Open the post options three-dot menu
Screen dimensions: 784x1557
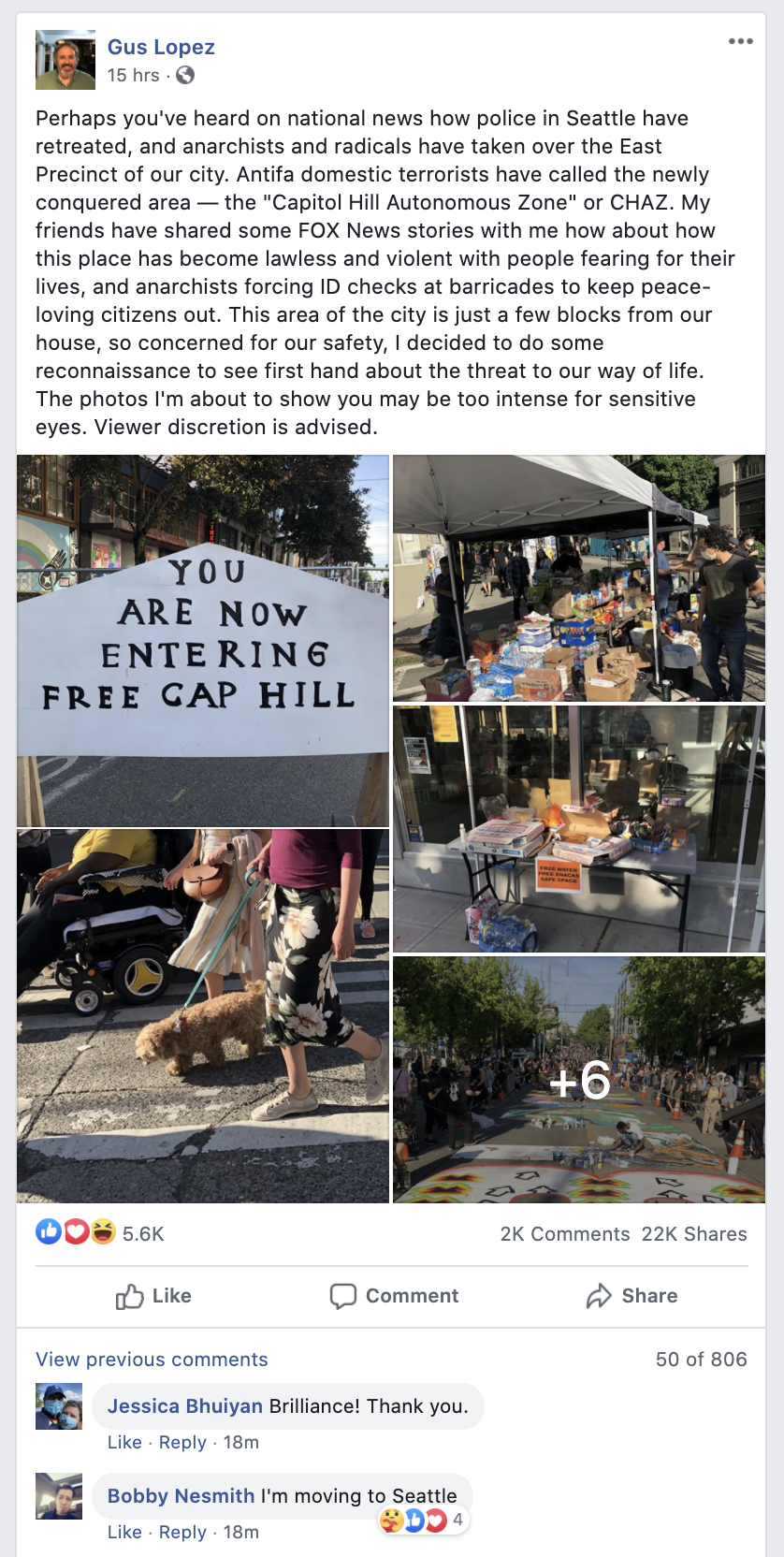click(x=740, y=41)
